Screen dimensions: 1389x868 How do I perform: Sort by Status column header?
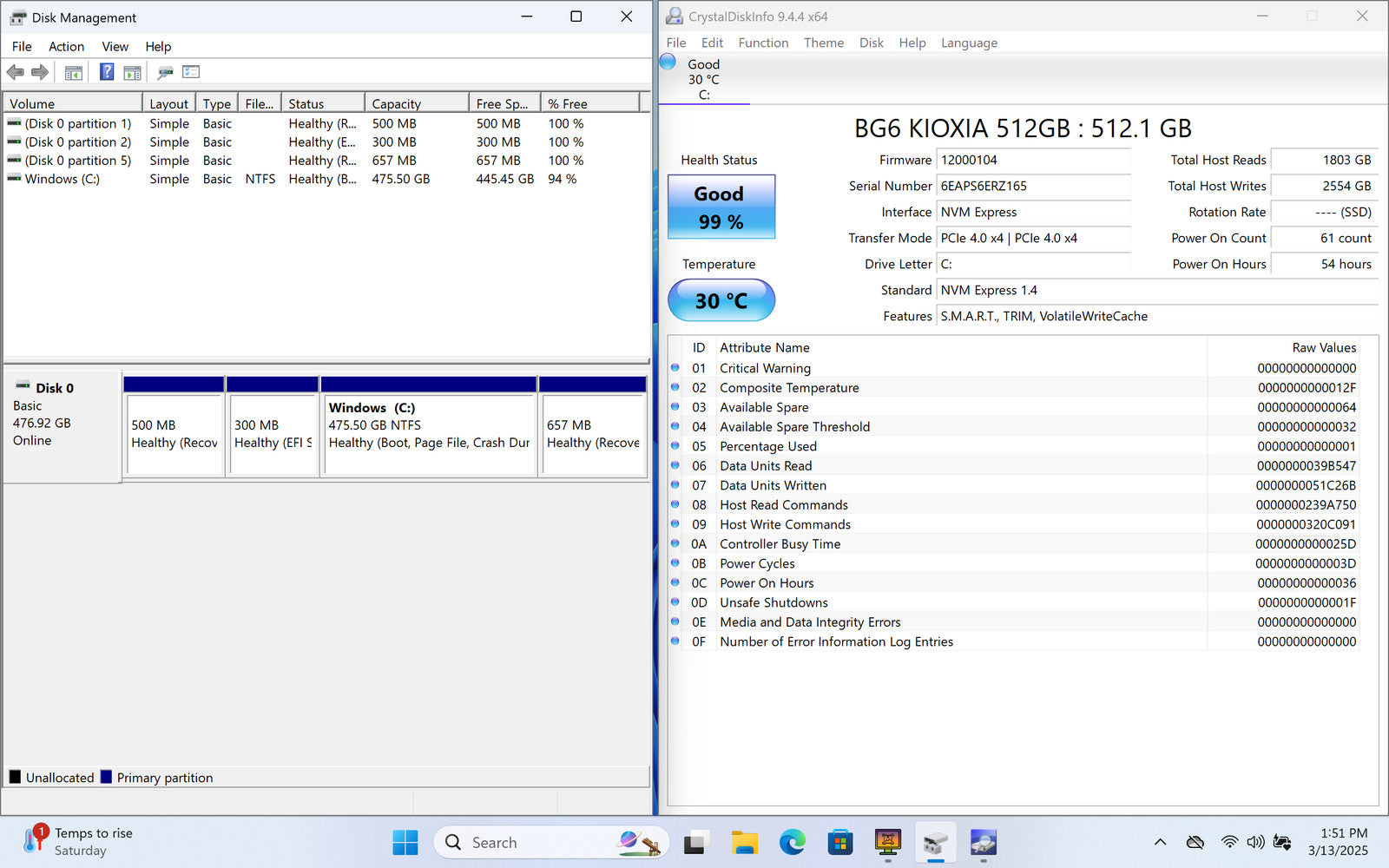click(x=323, y=103)
